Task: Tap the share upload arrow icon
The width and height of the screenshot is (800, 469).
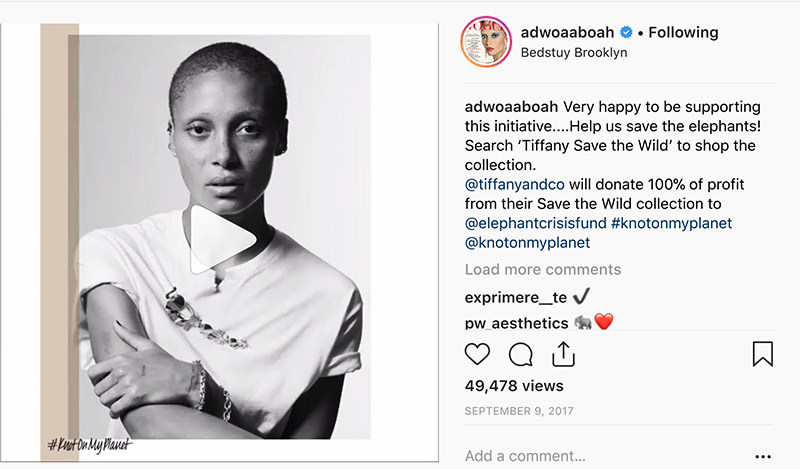Action: click(x=563, y=354)
